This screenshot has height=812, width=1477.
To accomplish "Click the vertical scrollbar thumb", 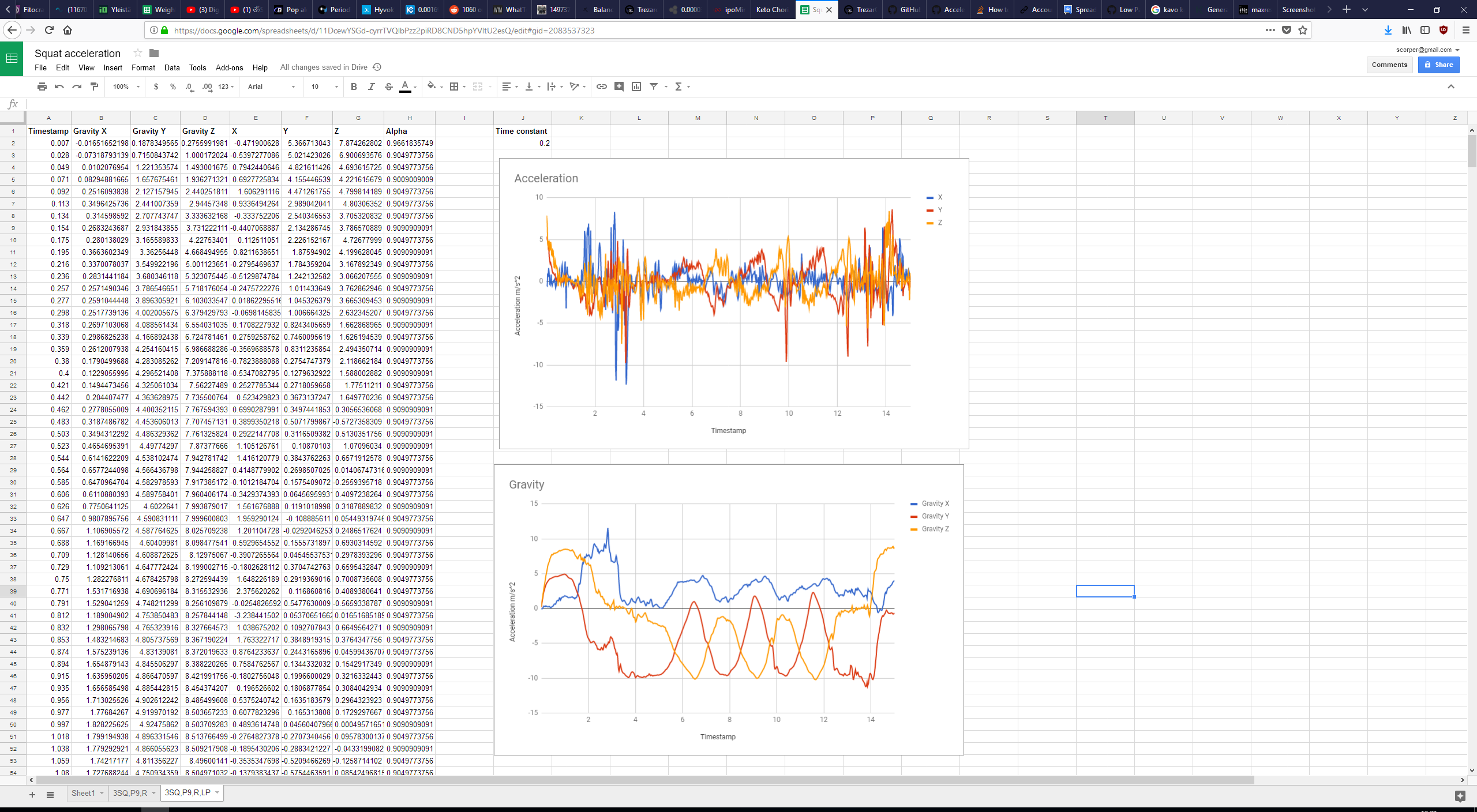I will click(1471, 151).
